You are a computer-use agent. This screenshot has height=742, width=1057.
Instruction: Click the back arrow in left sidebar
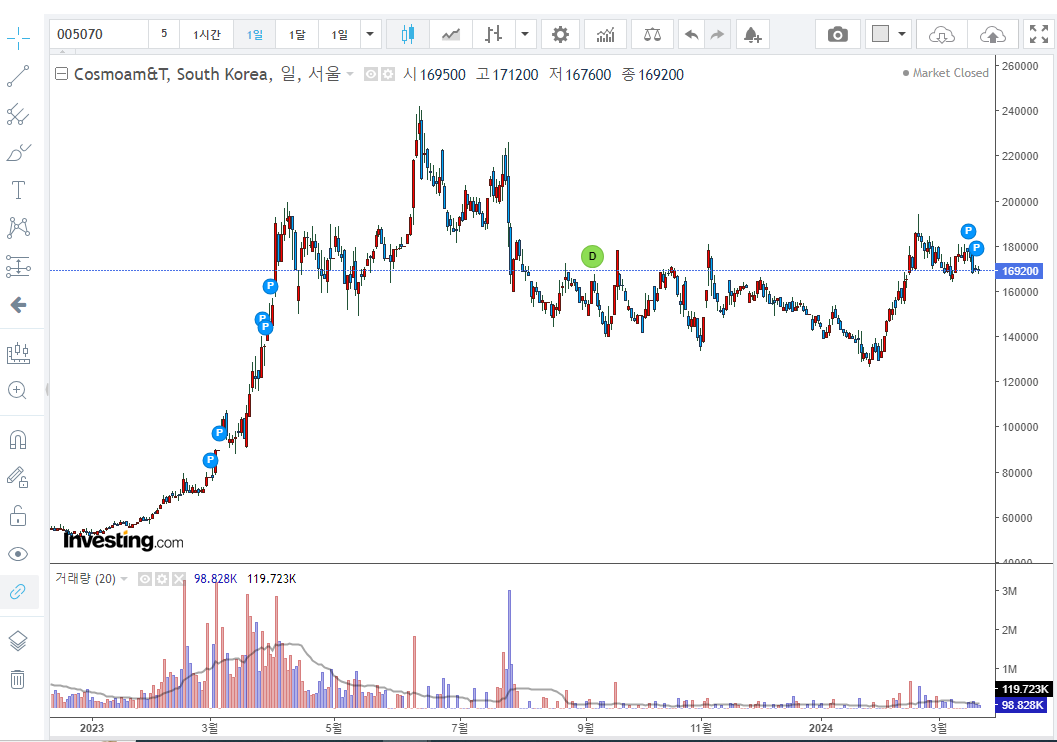[x=18, y=305]
